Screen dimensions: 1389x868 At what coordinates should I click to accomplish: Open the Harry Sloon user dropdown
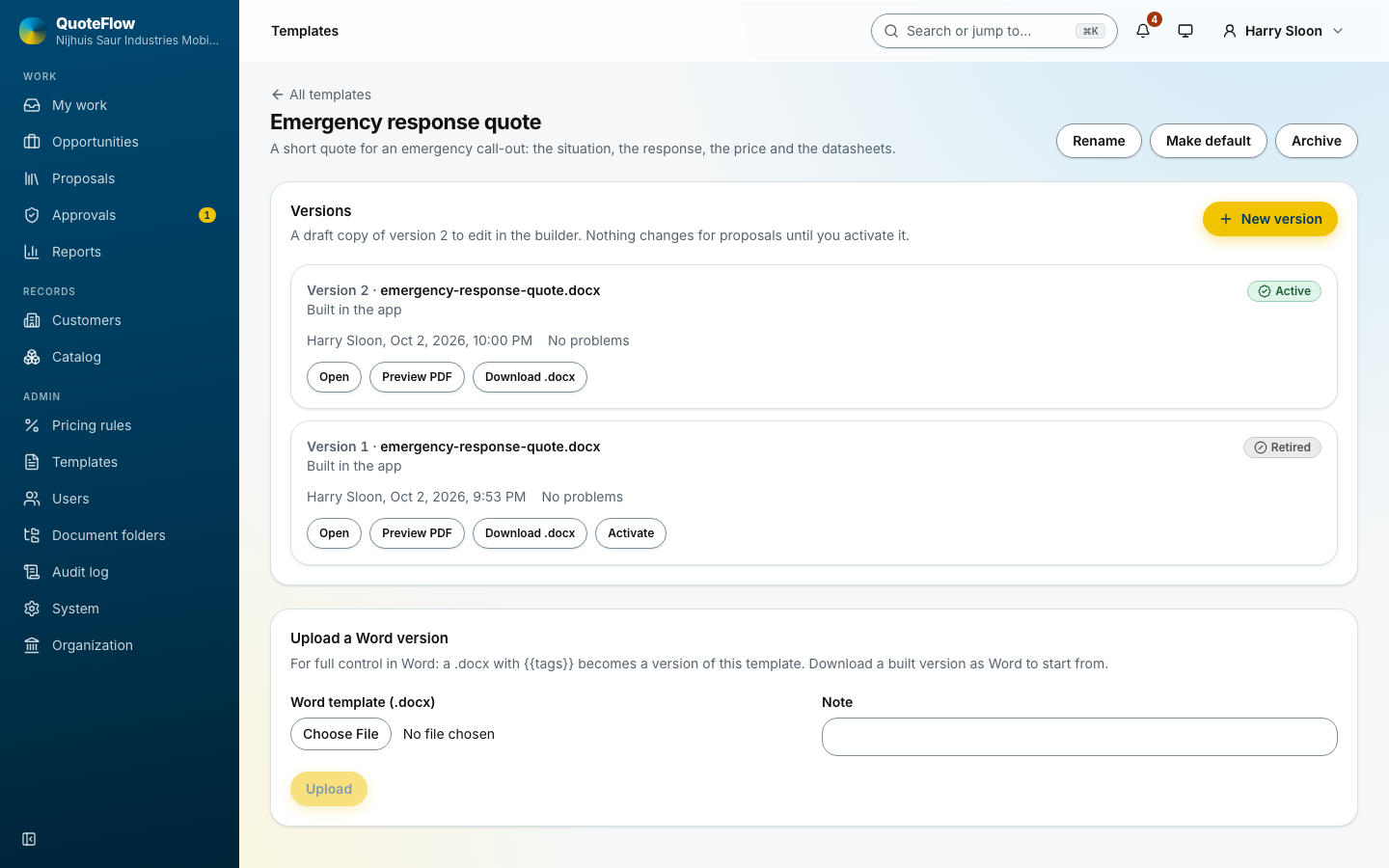(x=1283, y=31)
